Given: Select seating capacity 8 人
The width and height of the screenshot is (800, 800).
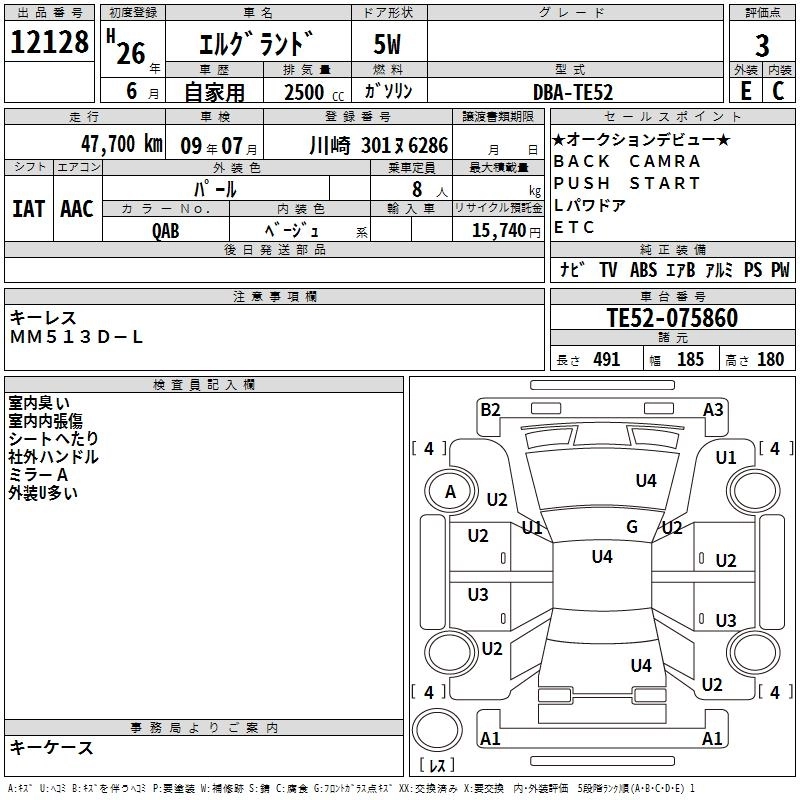Looking at the screenshot, I should click(x=429, y=190).
